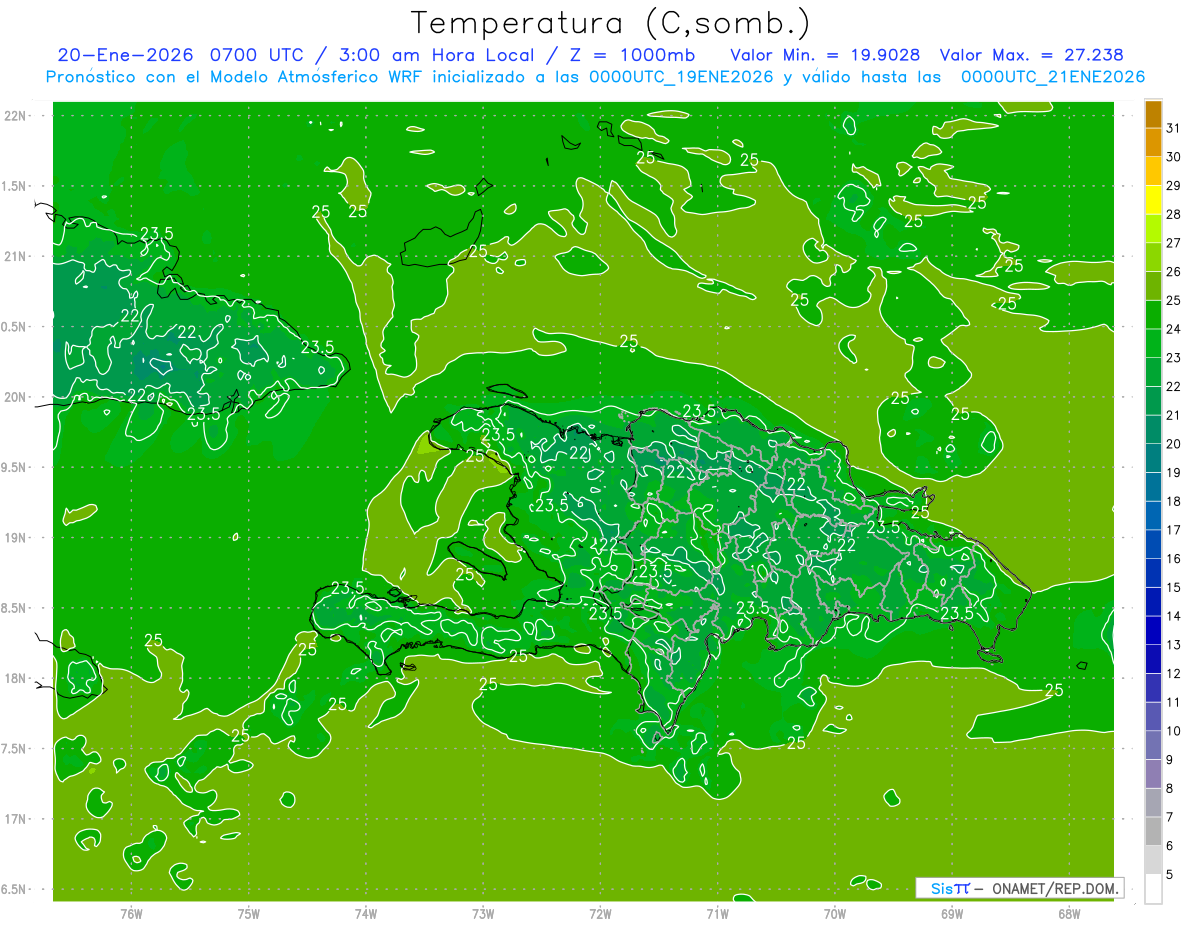Click the "71W" longitude axis label
This screenshot has height=927, width=1200.
coord(717,913)
